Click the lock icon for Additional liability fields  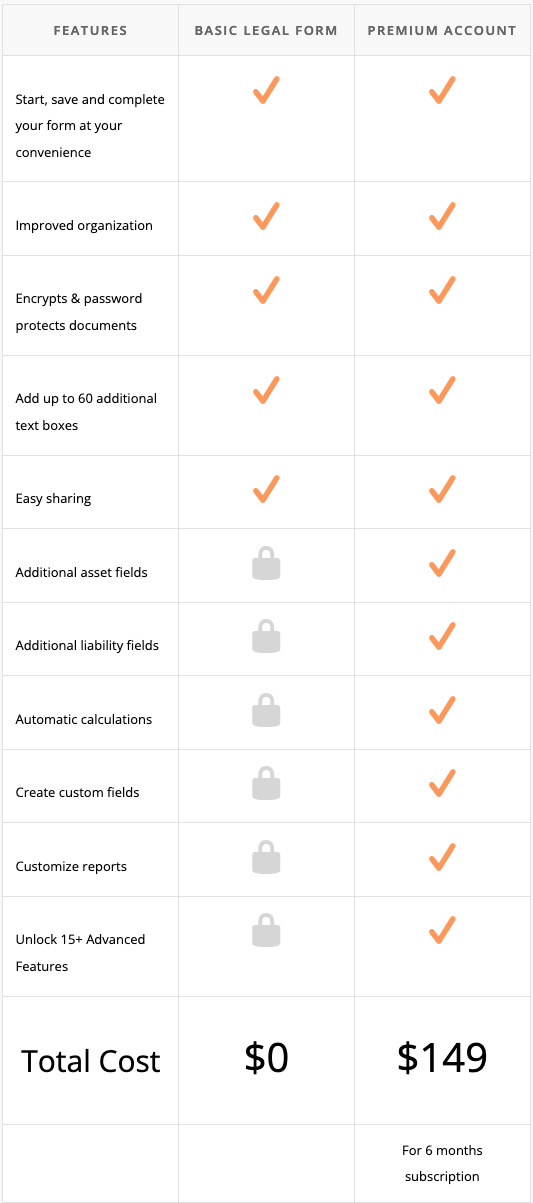click(x=266, y=636)
